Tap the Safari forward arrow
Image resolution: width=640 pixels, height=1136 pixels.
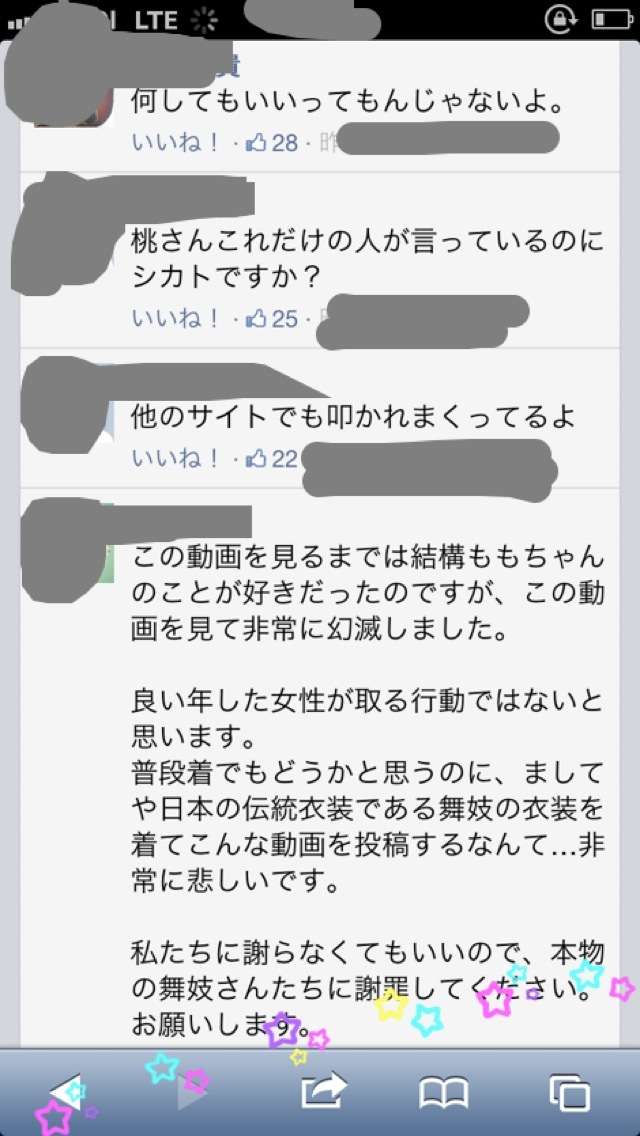193,1093
